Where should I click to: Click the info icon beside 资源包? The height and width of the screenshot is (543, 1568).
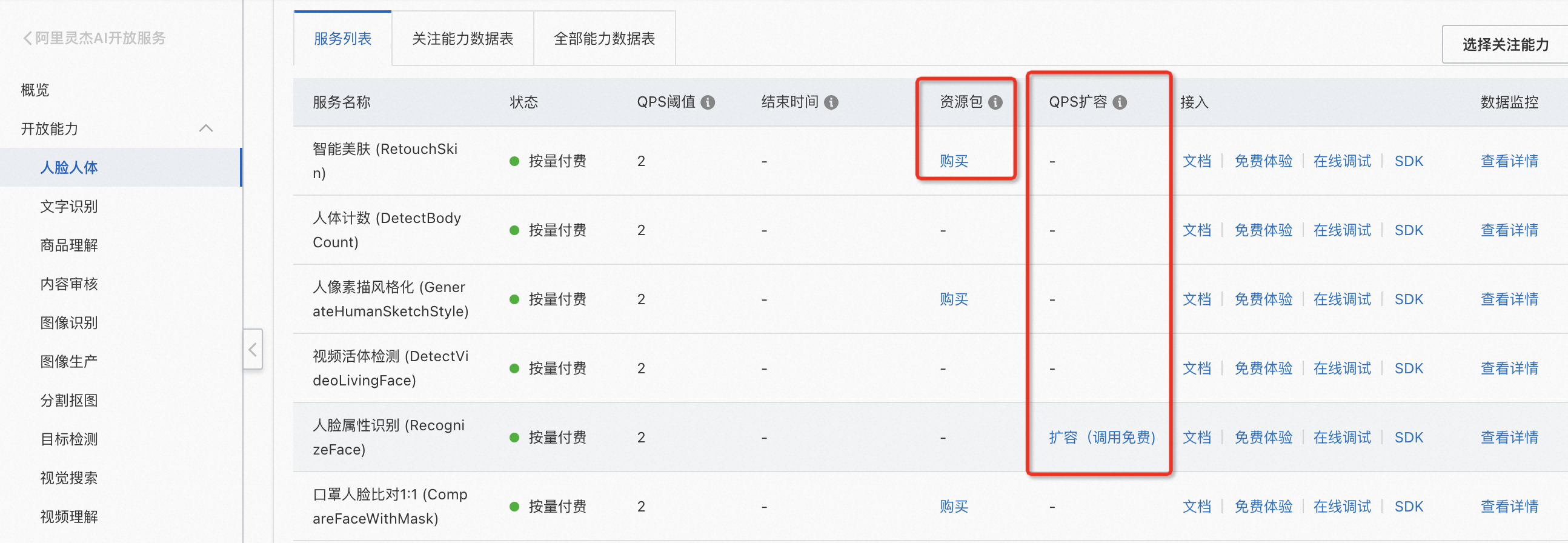point(995,102)
